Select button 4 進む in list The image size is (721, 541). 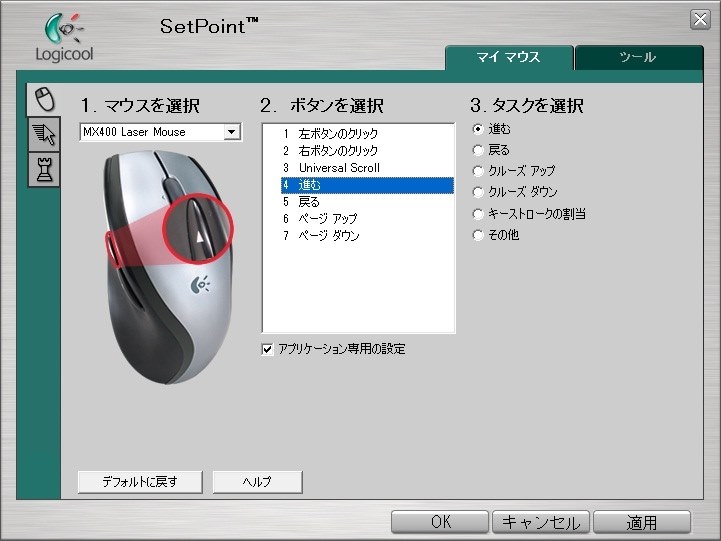click(x=367, y=185)
